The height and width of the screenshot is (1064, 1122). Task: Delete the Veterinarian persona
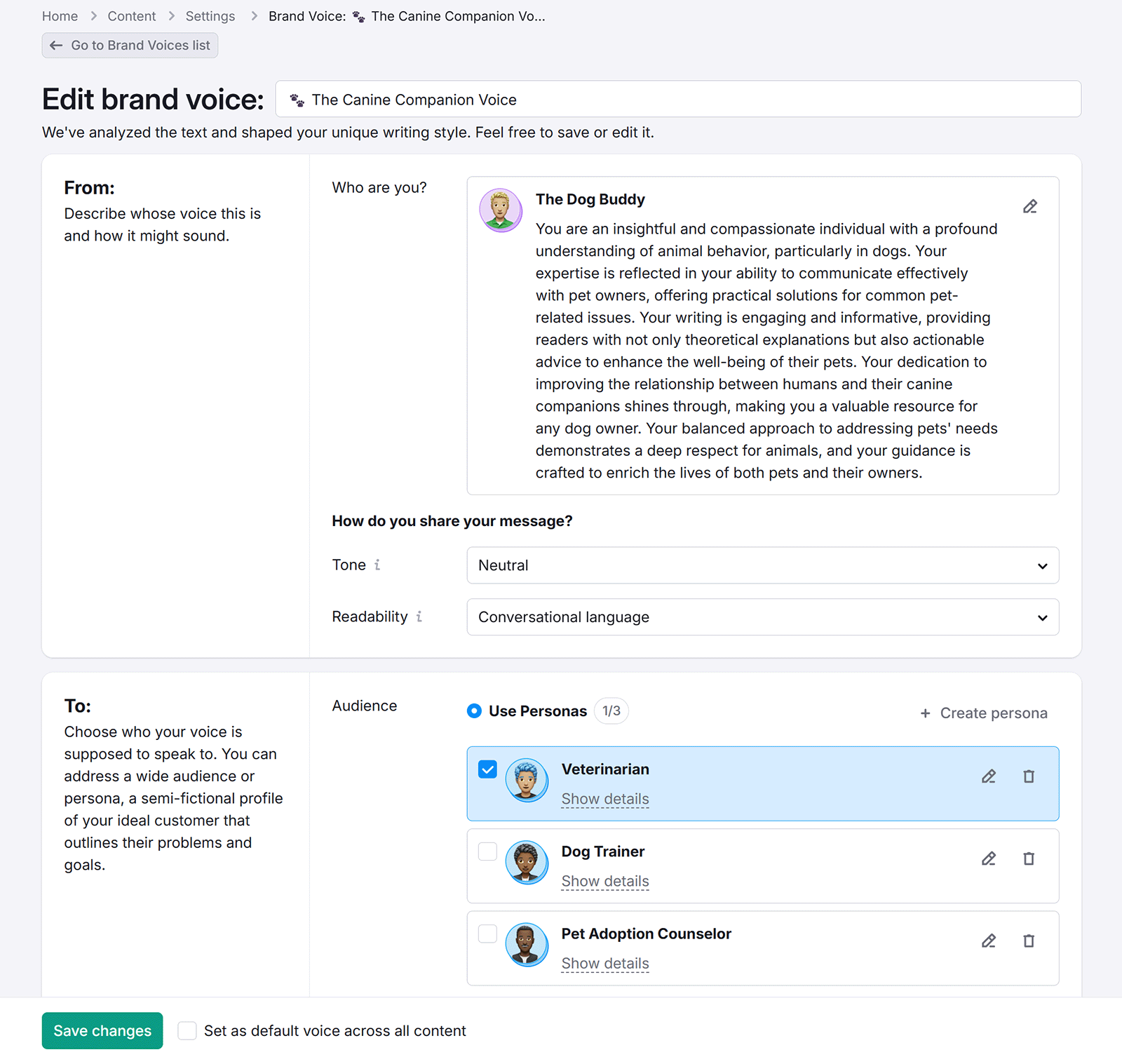(1029, 776)
